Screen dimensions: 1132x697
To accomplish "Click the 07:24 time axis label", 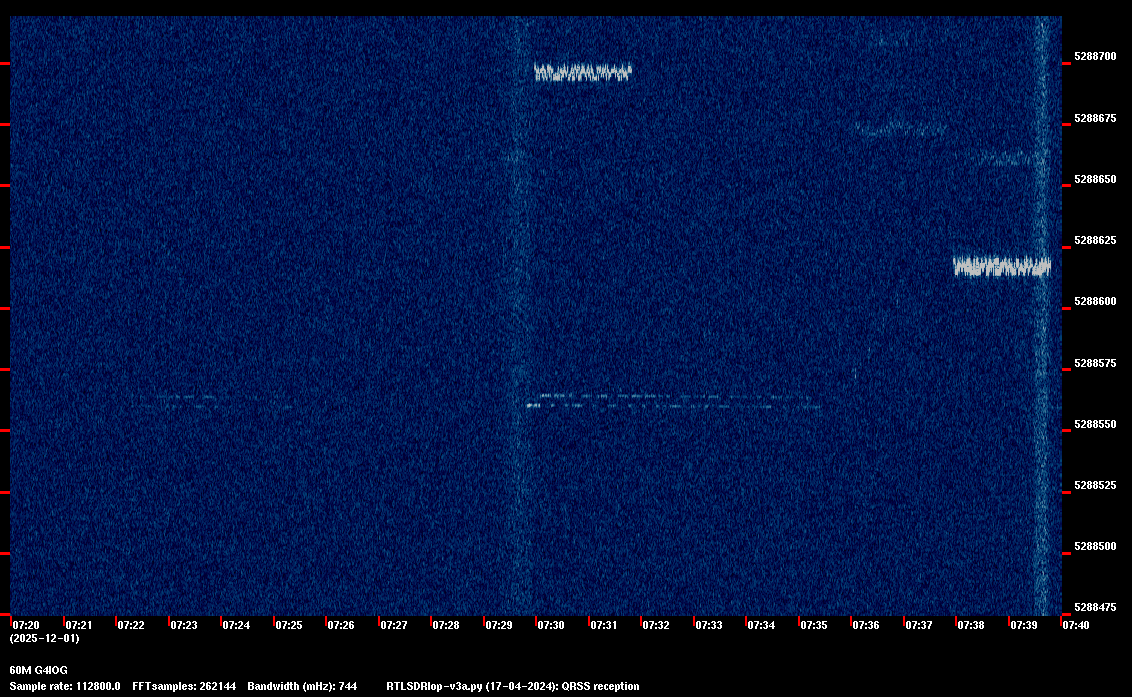I will click(236, 625).
